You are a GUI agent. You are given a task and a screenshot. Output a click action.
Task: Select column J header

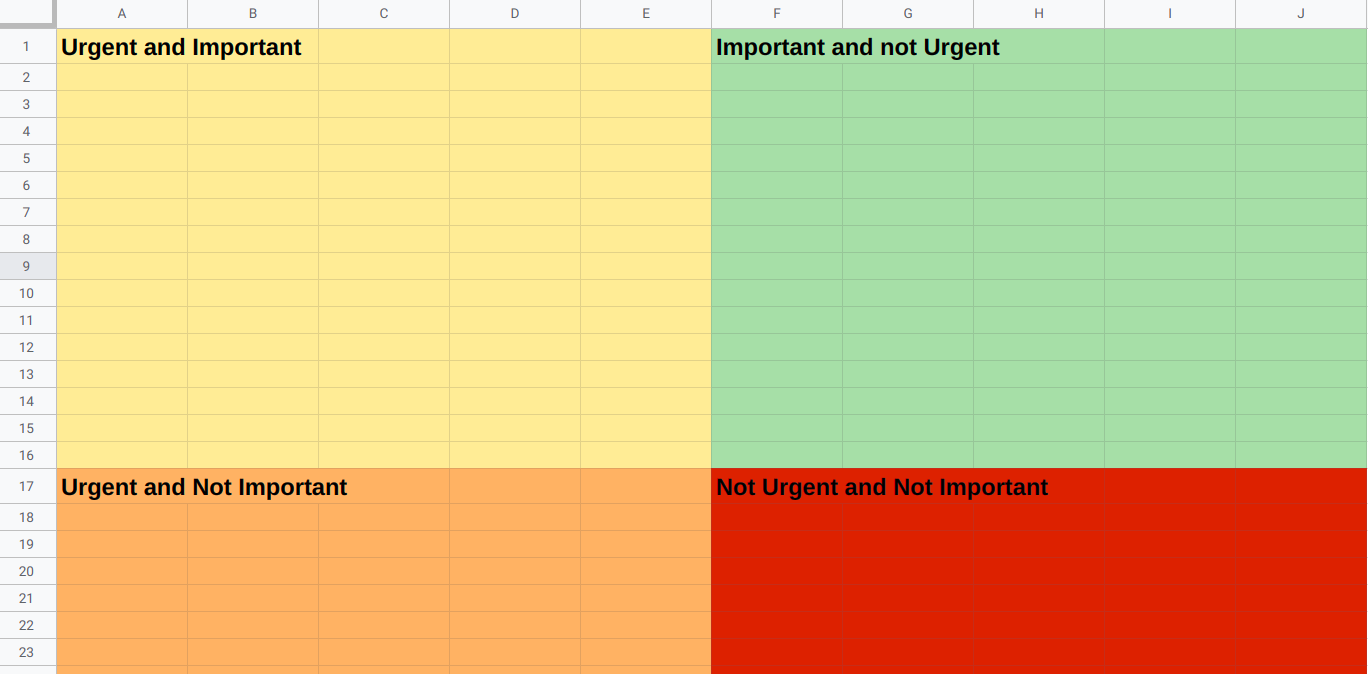tap(1301, 13)
